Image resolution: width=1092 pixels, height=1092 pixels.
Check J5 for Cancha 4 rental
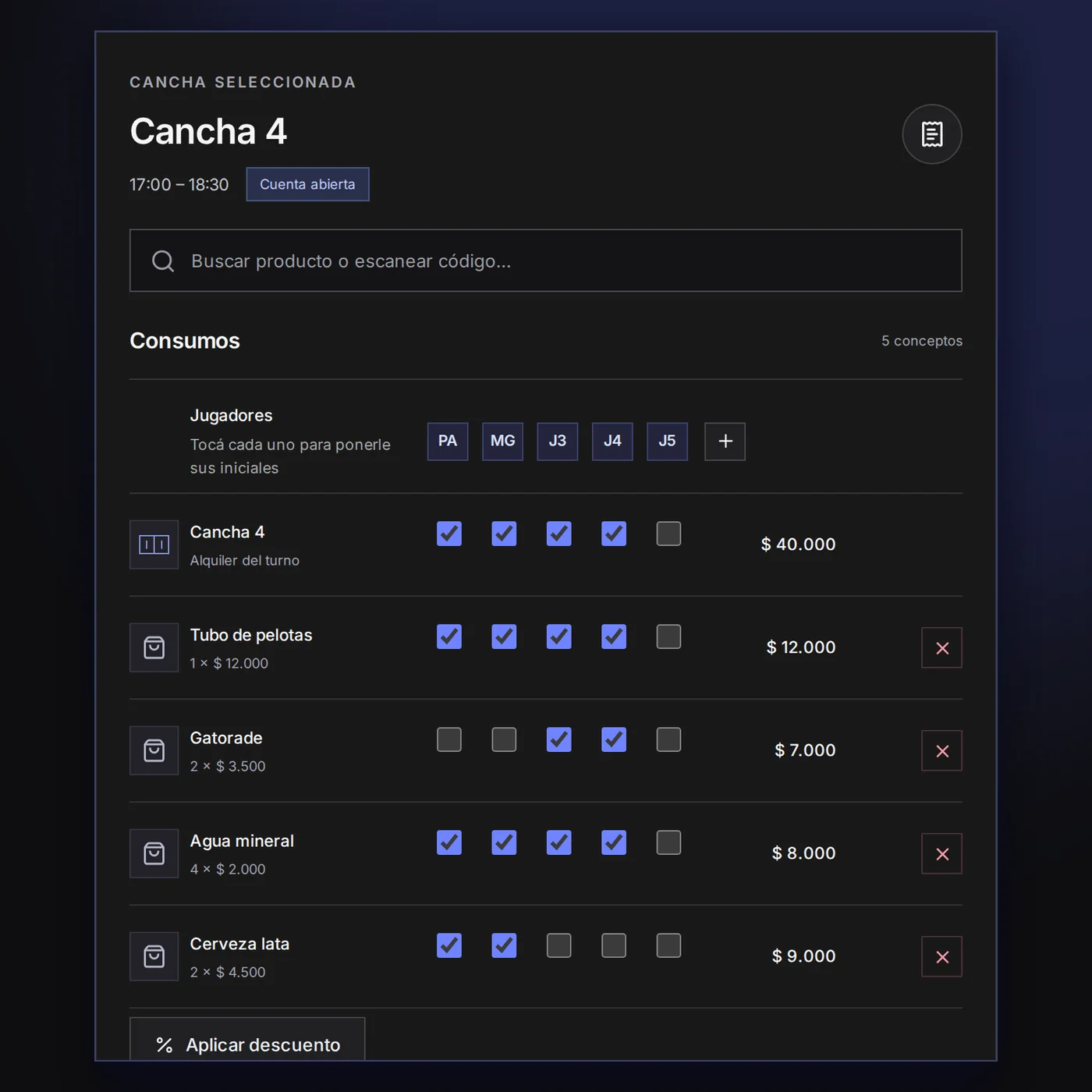click(x=668, y=534)
